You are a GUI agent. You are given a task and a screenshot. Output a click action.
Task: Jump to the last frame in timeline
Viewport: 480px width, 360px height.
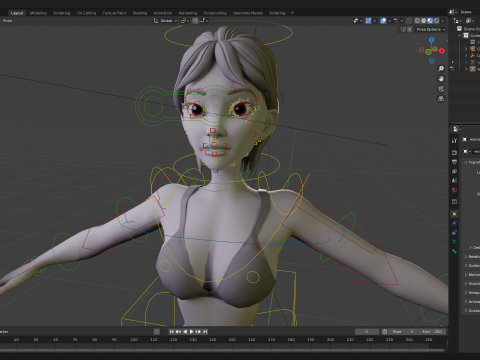pos(205,332)
